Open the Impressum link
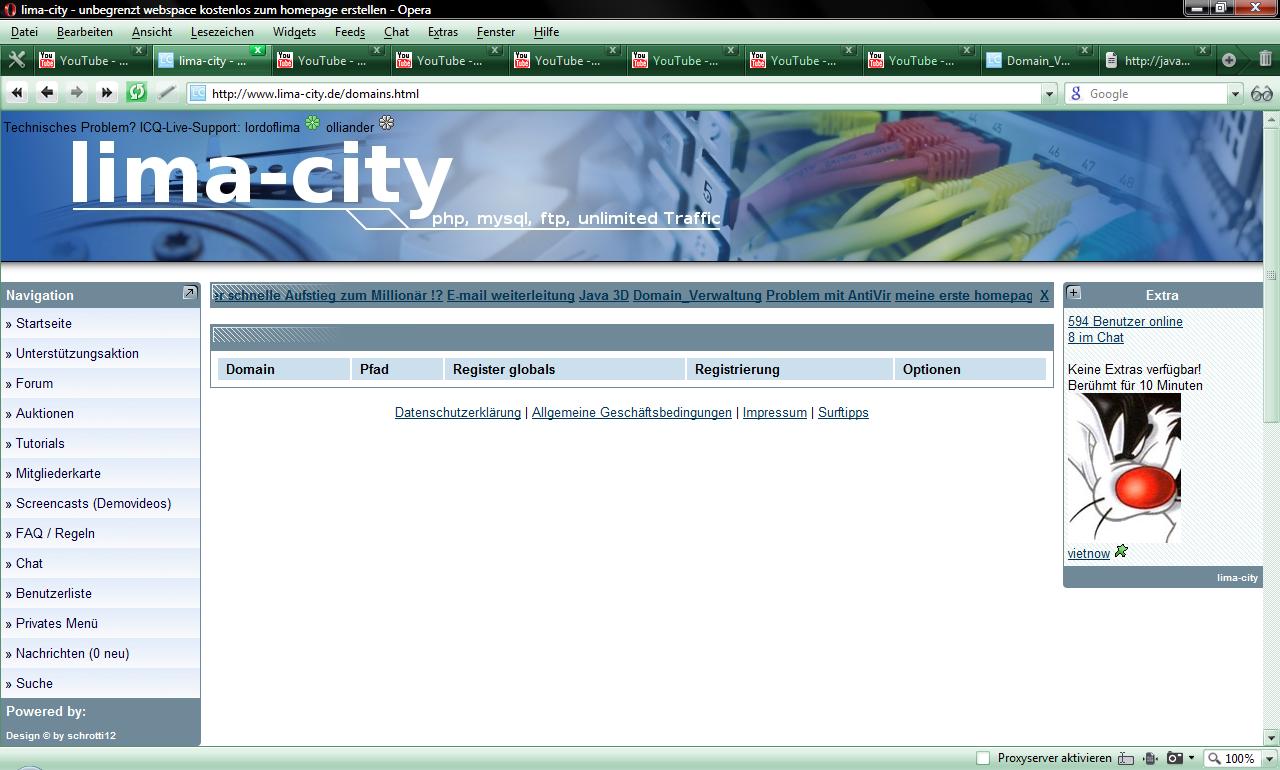Screen dimensions: 1280x770 pyautogui.click(x=775, y=412)
